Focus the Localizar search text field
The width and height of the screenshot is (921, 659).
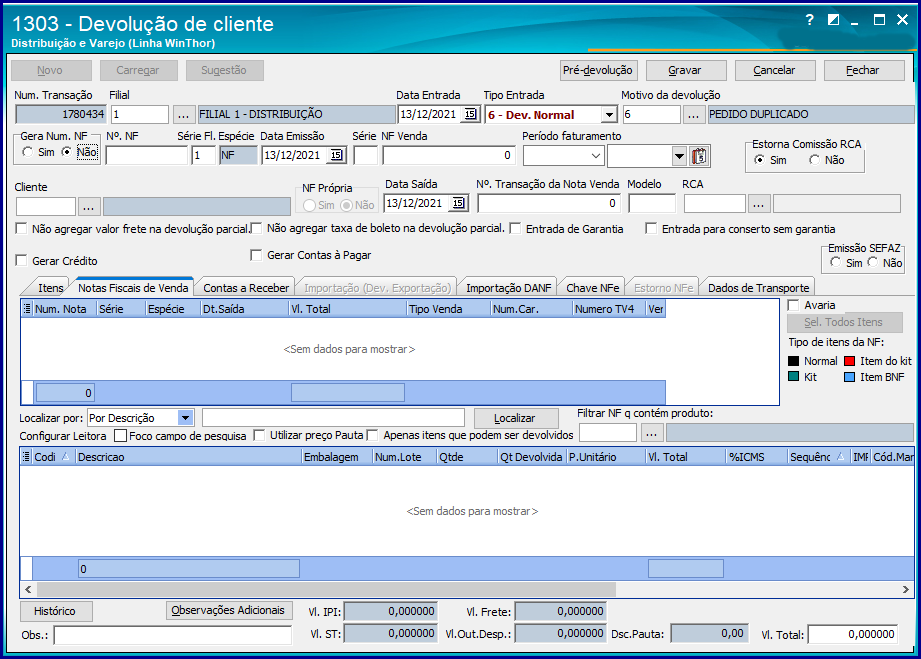333,418
